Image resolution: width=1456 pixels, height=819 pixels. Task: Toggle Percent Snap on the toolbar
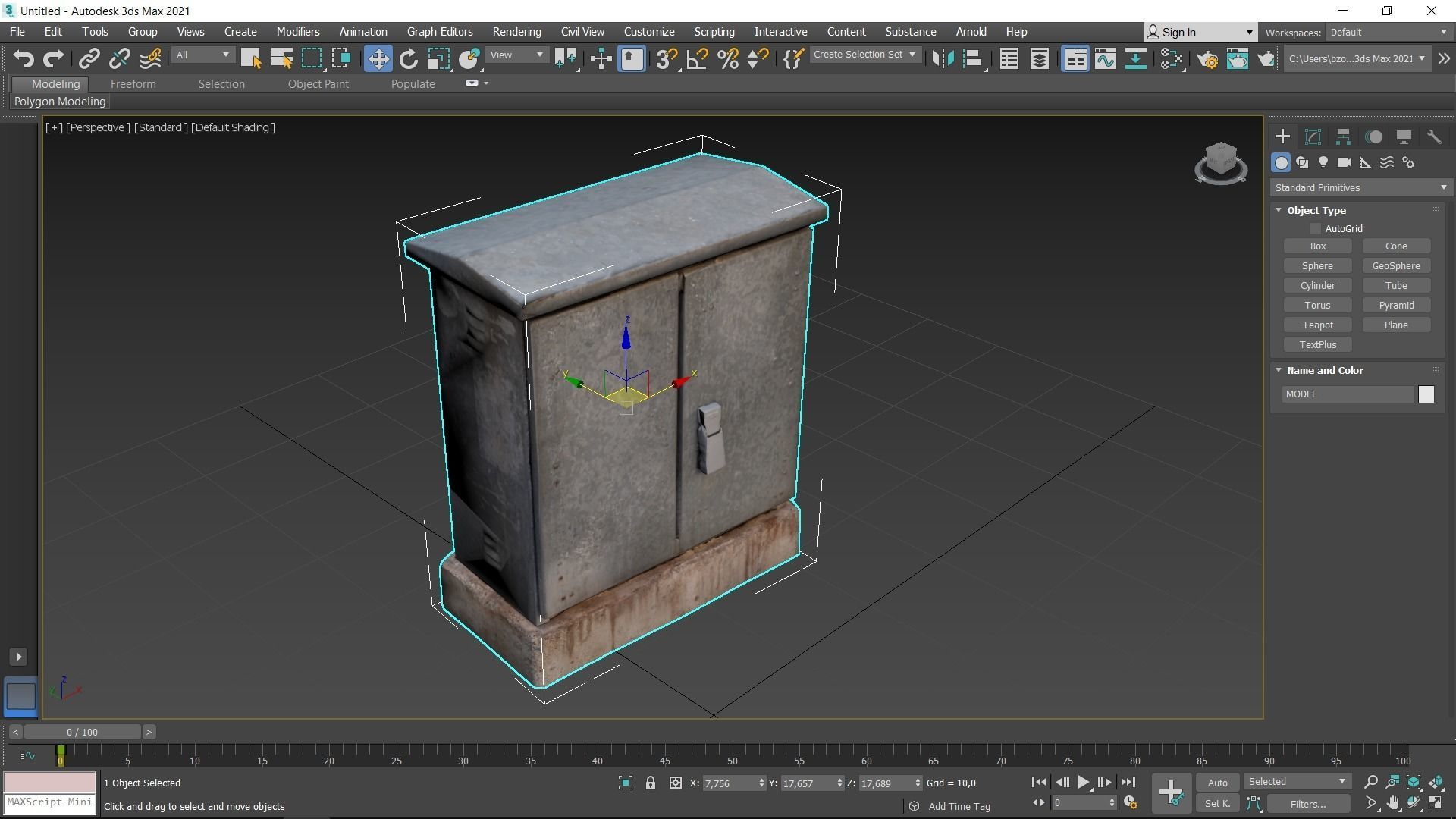[x=727, y=58]
